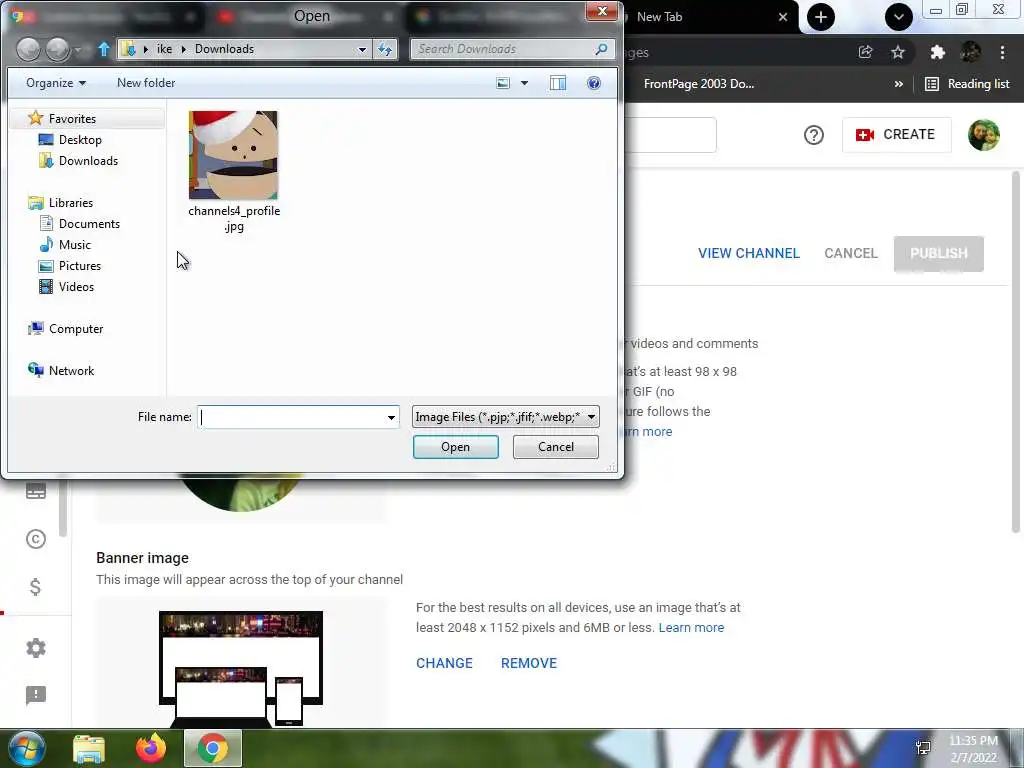Image resolution: width=1024 pixels, height=768 pixels.
Task: Click CANCEL in channel customization
Action: 850,253
